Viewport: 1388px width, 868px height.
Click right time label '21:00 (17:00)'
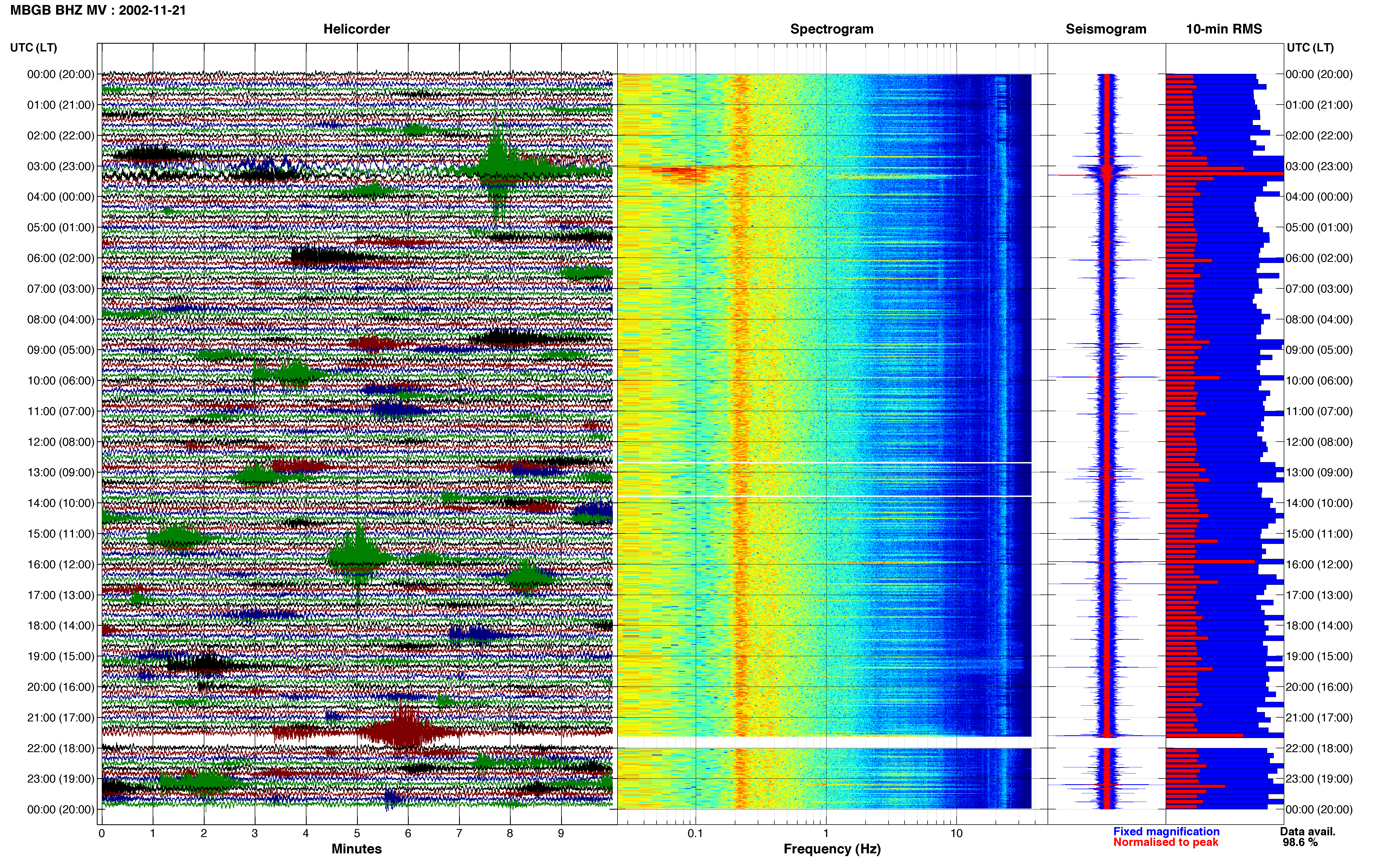pyautogui.click(x=1319, y=718)
